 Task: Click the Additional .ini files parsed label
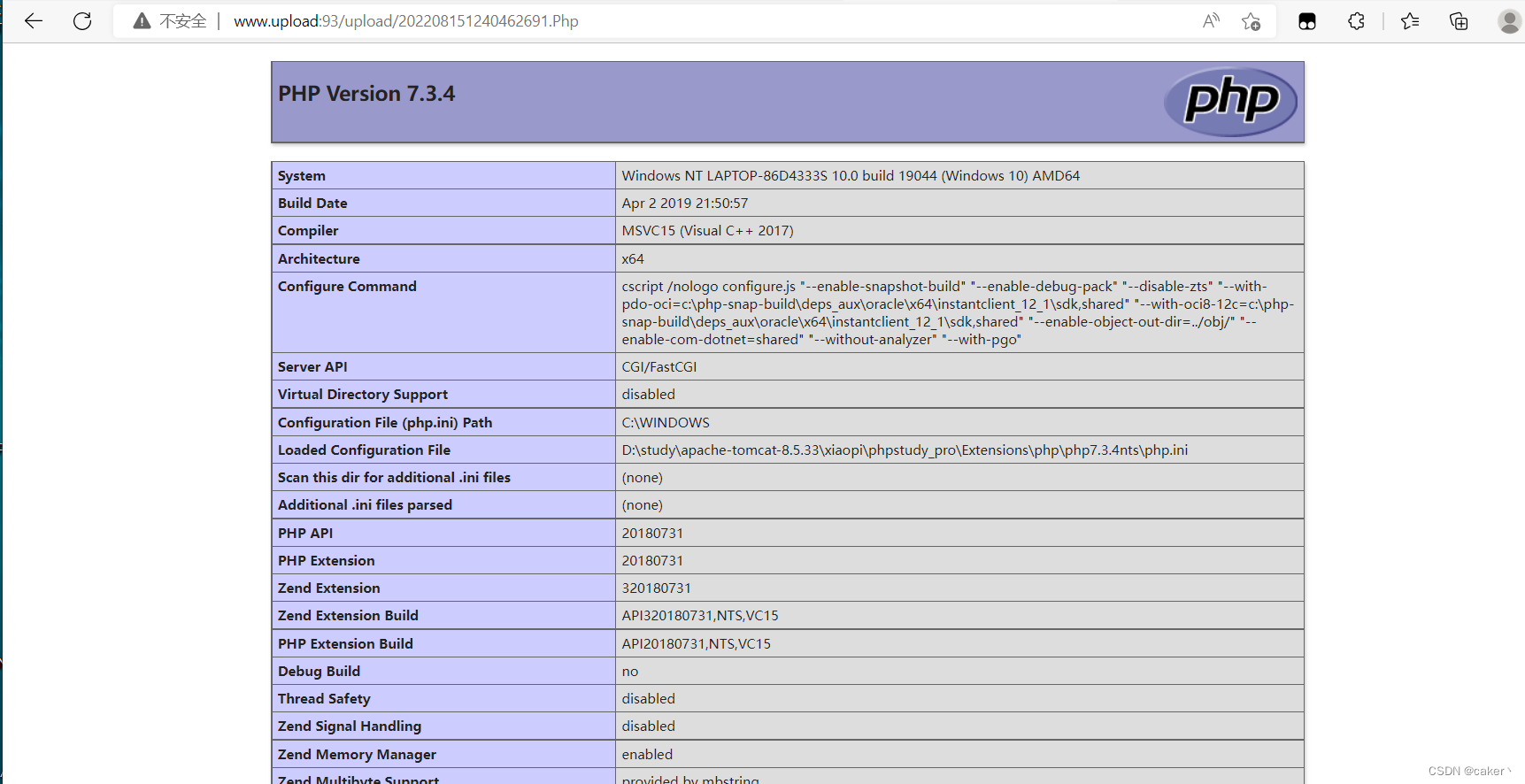click(365, 505)
